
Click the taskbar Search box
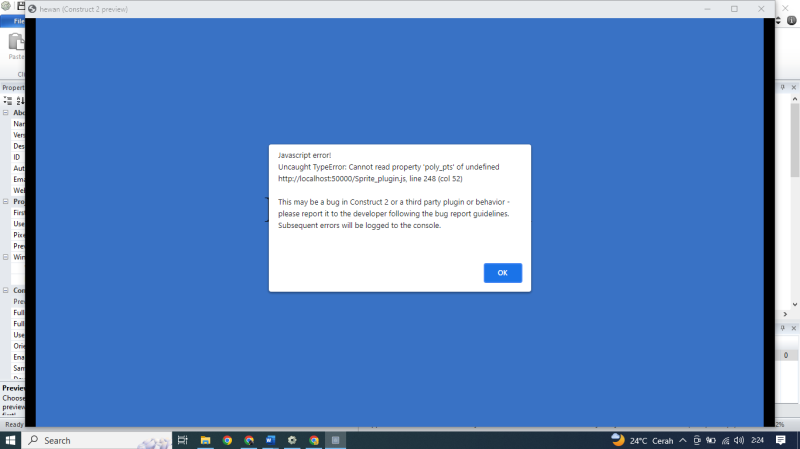pyautogui.click(x=97, y=440)
